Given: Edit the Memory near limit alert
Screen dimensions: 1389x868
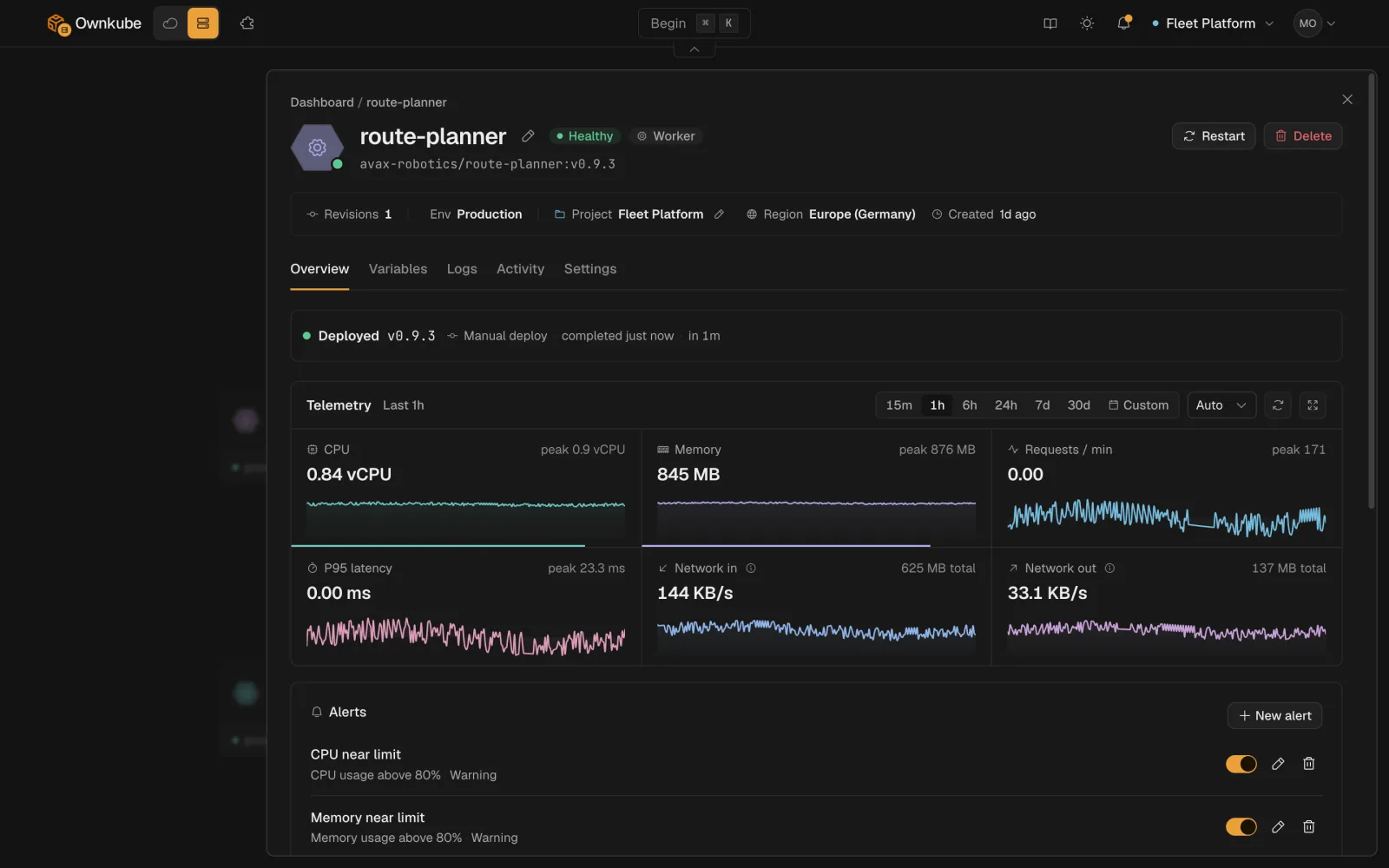Looking at the screenshot, I should (x=1278, y=827).
